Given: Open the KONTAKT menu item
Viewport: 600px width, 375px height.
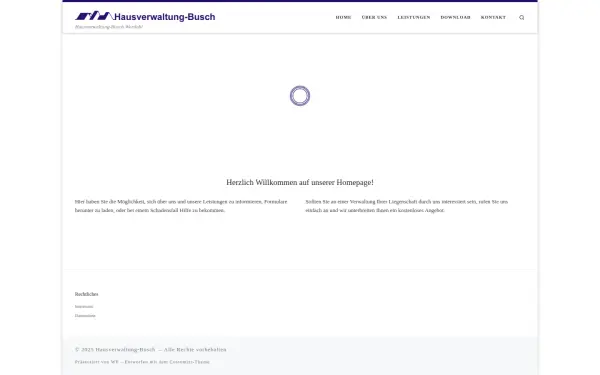Looking at the screenshot, I should (x=493, y=17).
